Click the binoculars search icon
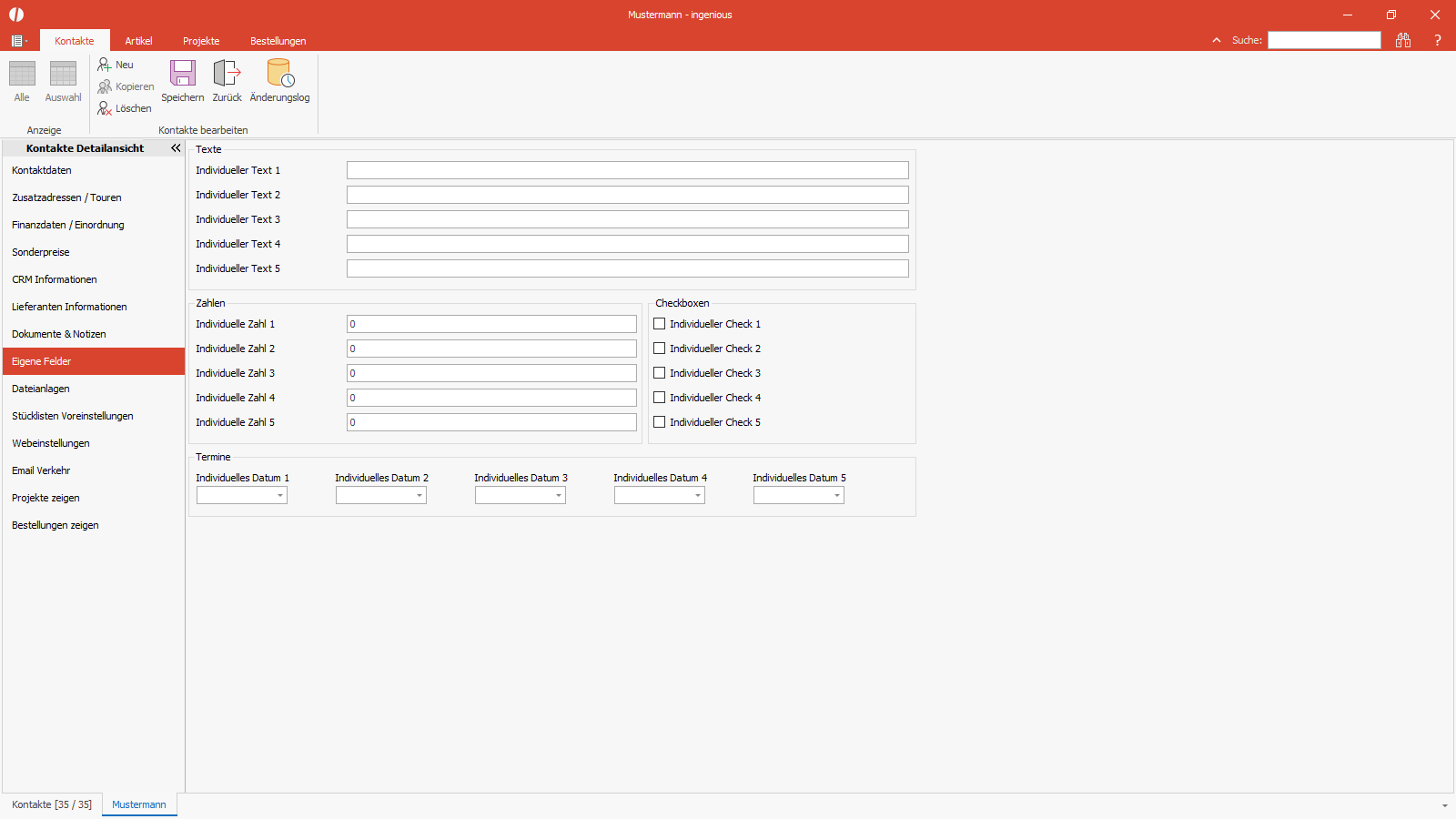The image size is (1456, 819). [1403, 40]
